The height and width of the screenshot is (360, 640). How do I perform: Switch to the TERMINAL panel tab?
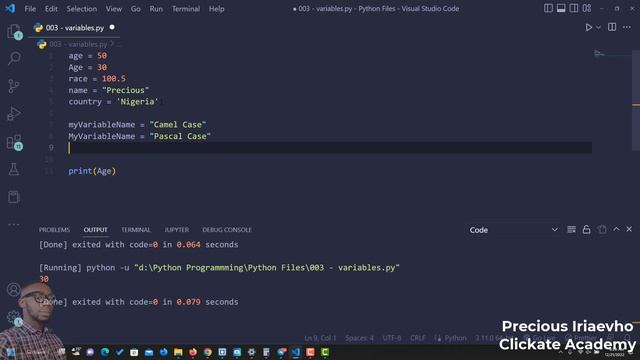click(x=136, y=230)
